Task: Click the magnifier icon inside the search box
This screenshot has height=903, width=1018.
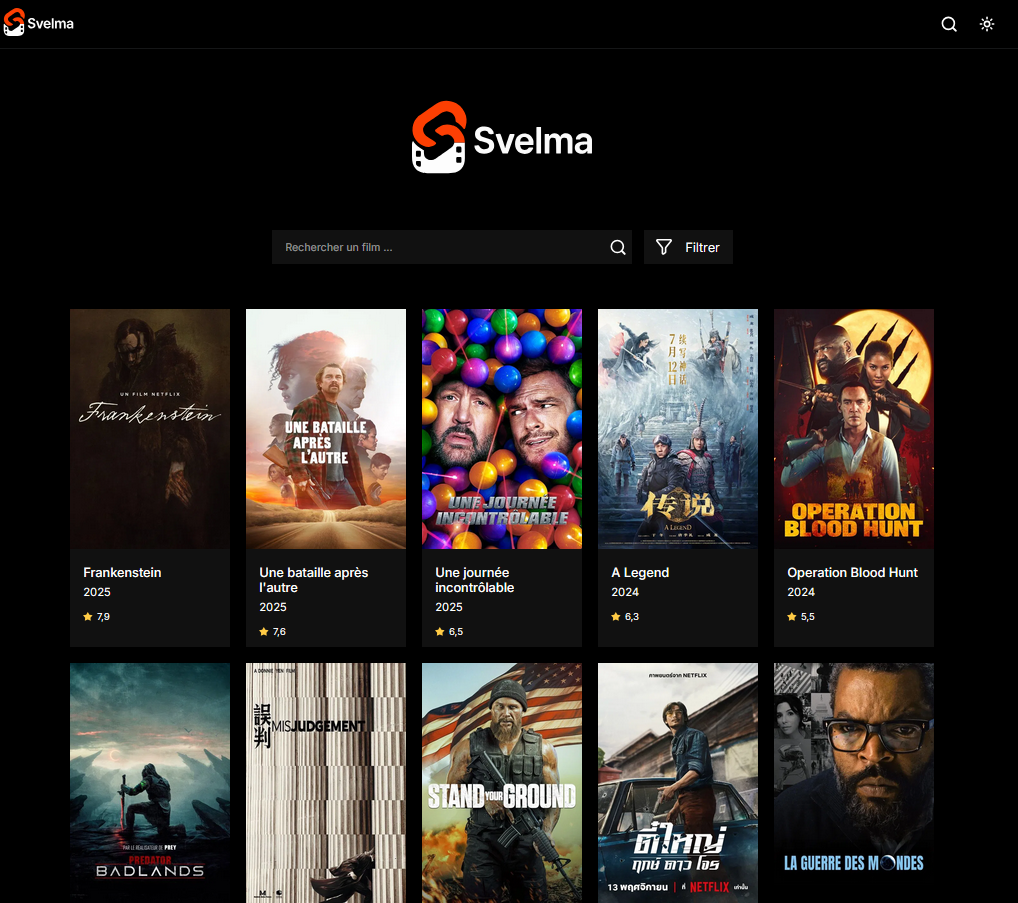Action: click(x=618, y=248)
